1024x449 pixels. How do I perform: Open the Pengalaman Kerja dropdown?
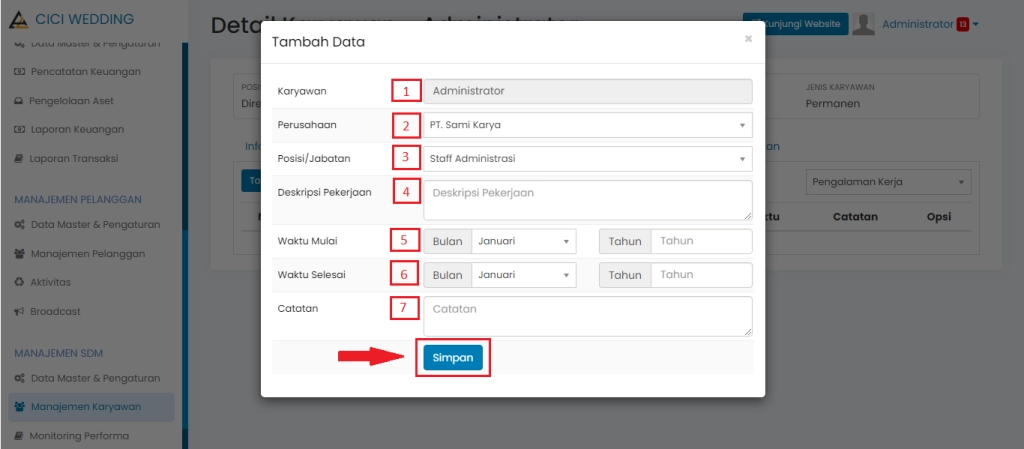pyautogui.click(x=888, y=182)
